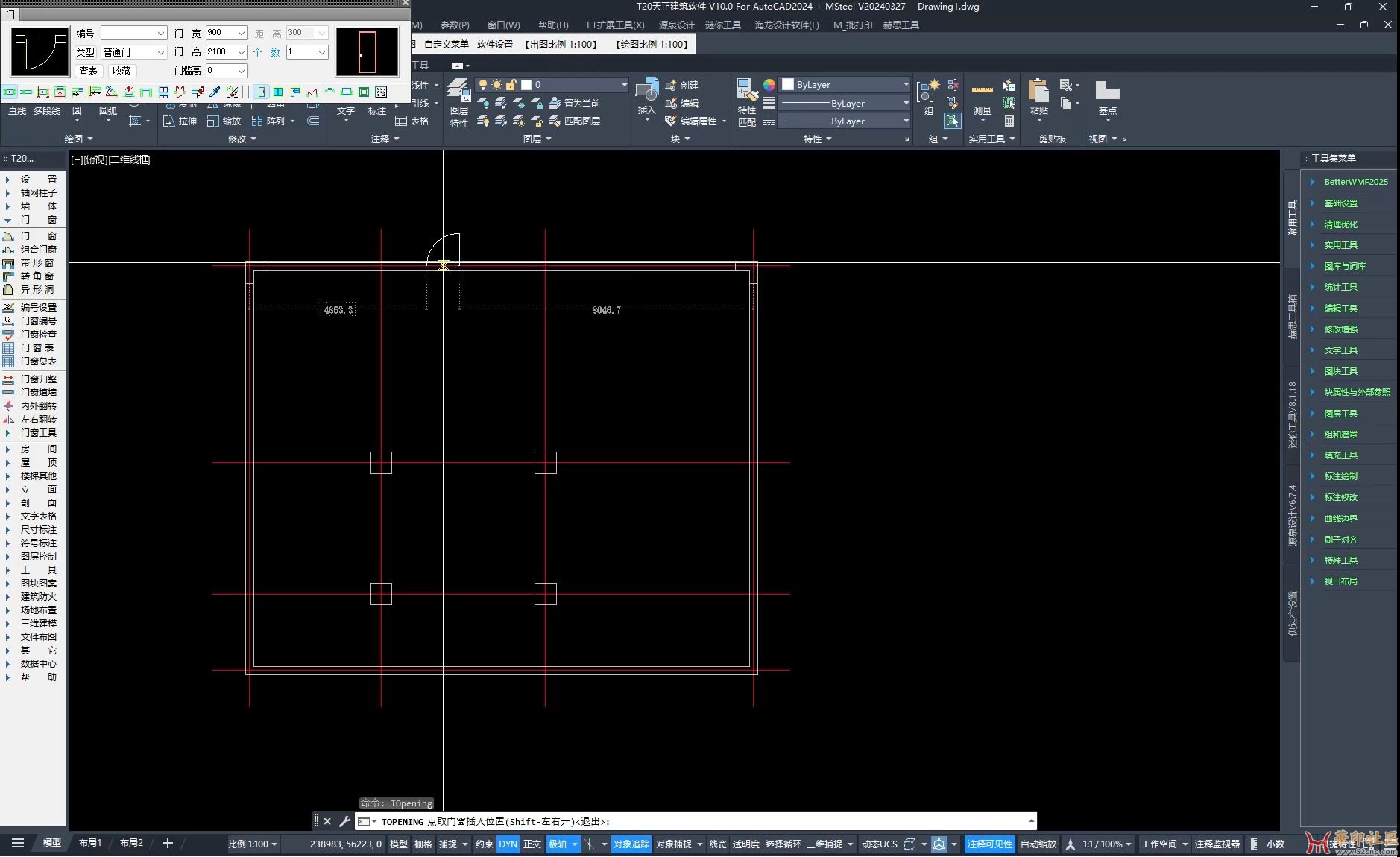Open the 普通门 door type dropdown
Screen dimensions: 1400x857
[160, 52]
